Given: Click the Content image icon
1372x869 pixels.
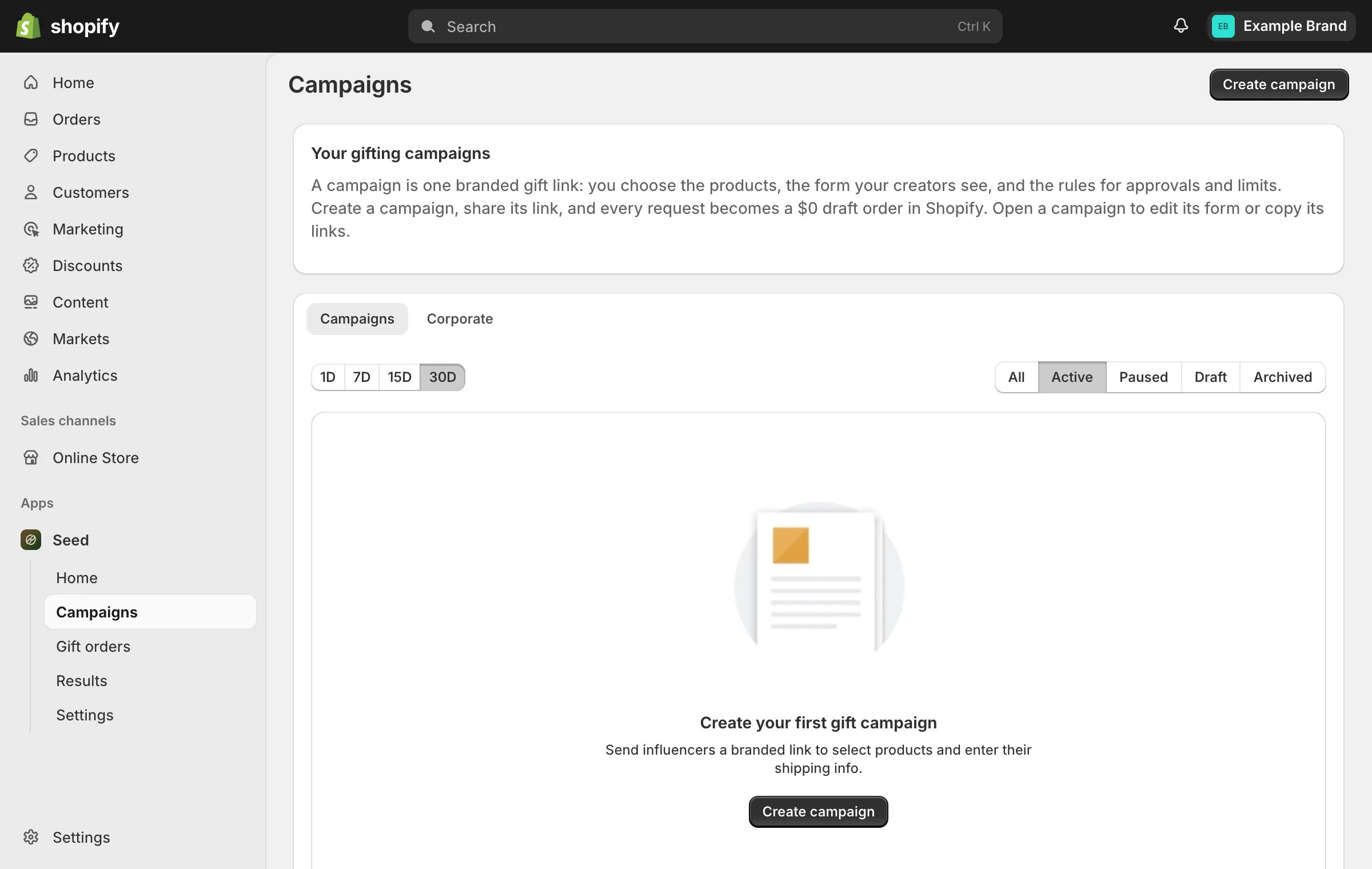Looking at the screenshot, I should 31,302.
